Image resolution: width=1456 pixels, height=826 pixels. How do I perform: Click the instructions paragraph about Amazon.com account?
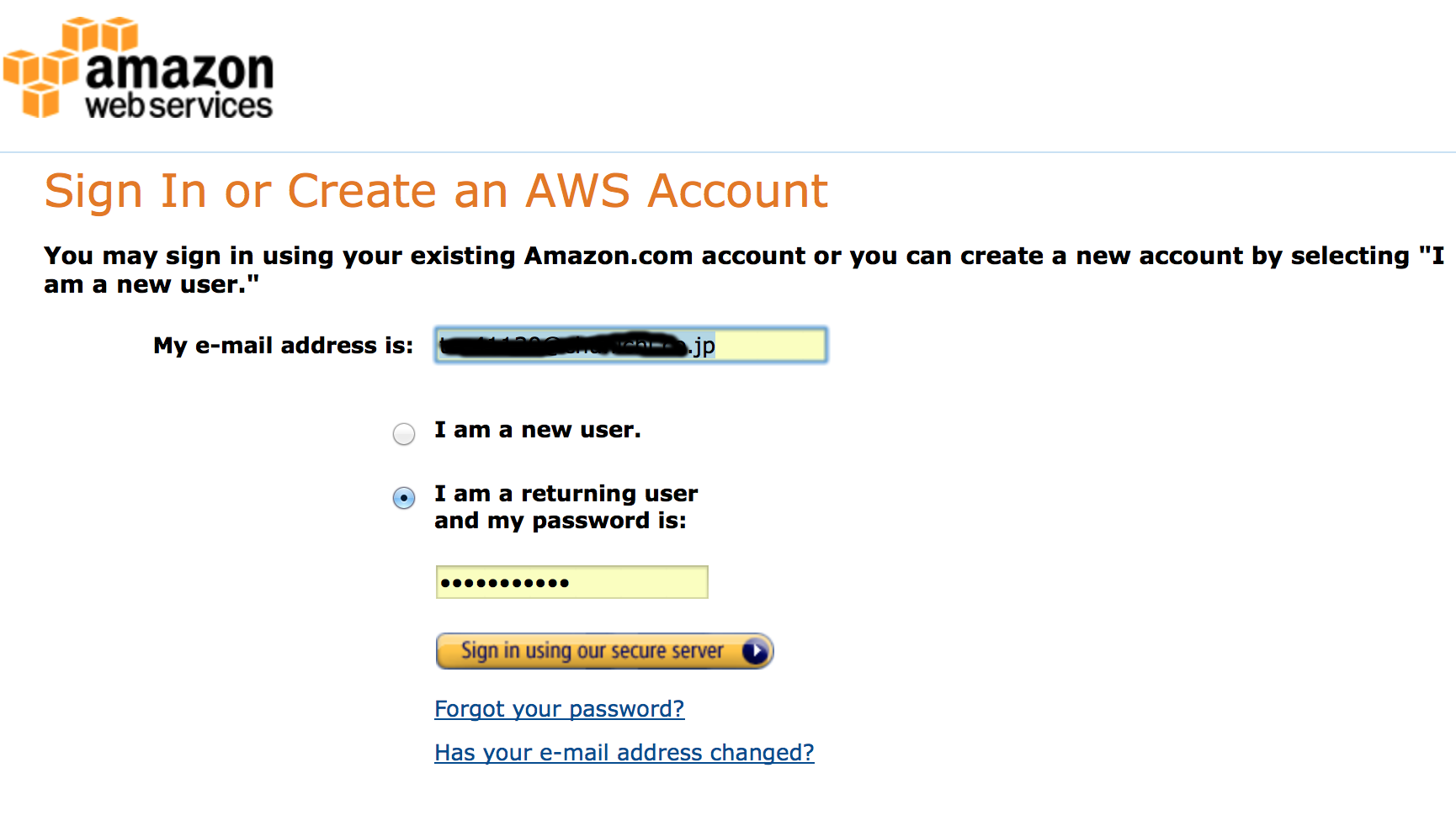coord(744,270)
